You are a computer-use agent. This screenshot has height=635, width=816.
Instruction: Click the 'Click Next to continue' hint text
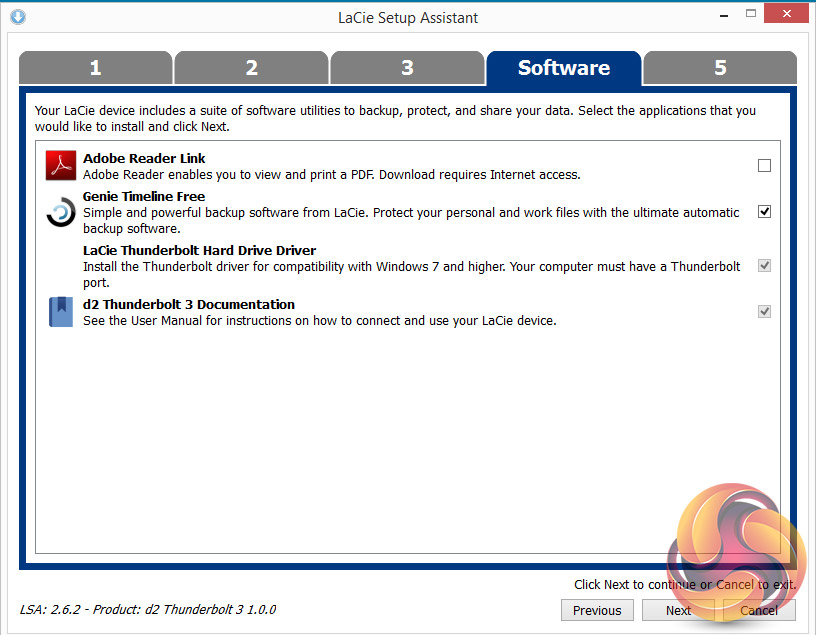click(685, 585)
